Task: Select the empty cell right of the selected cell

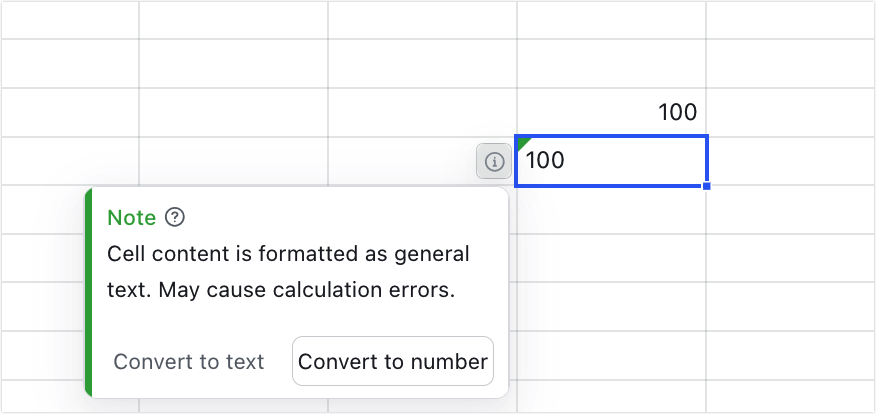Action: [x=790, y=161]
